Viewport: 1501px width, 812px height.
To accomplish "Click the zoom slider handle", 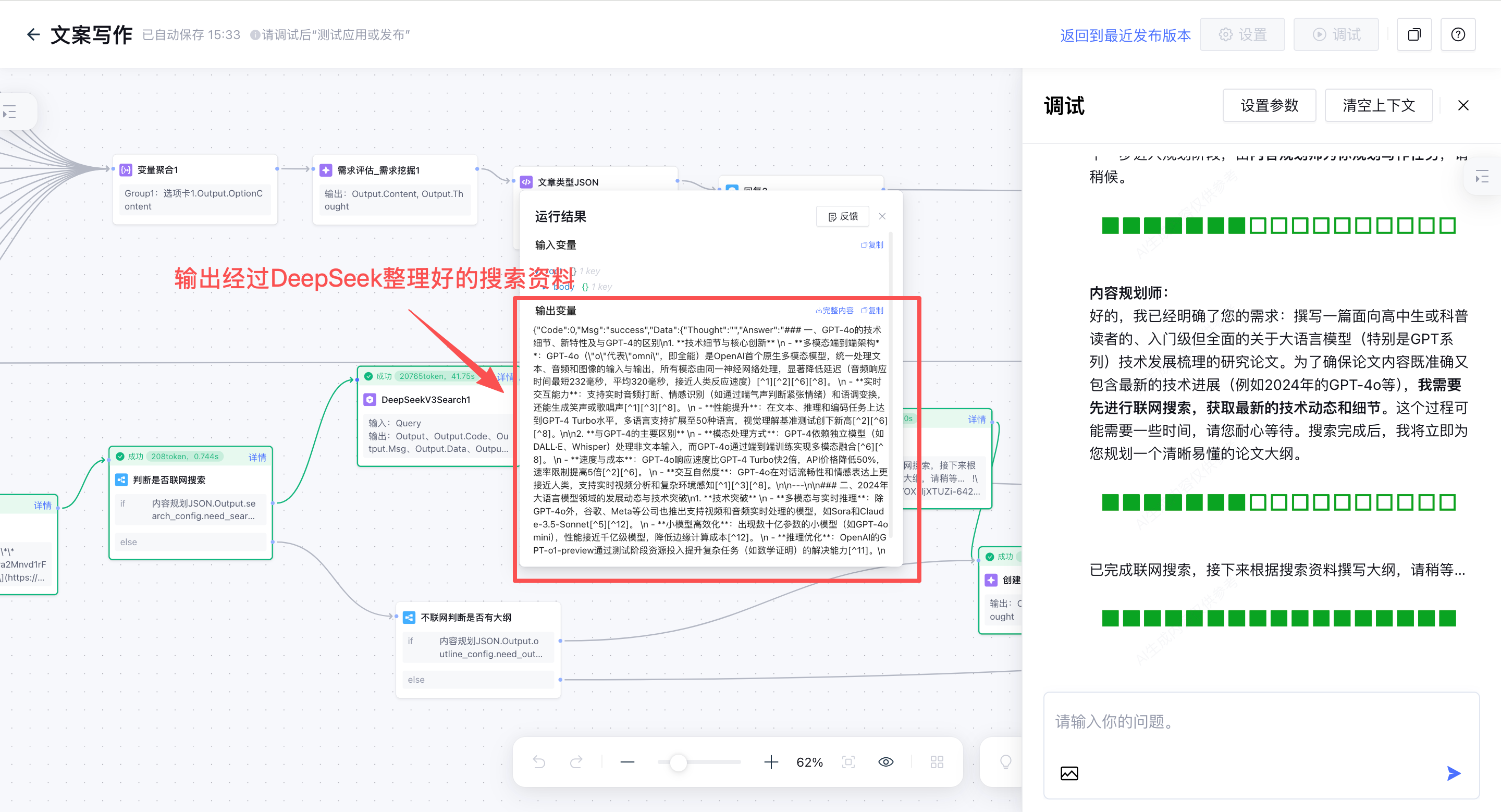I will (x=678, y=762).
